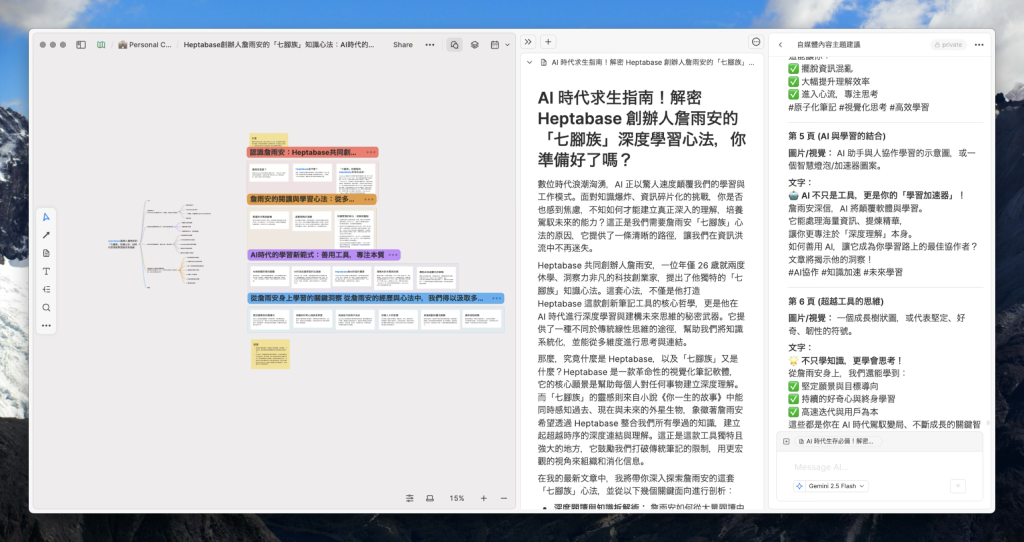Open the attached AI 時代生存必備 card chip
Image resolution: width=1024 pixels, height=542 pixels.
click(x=836, y=441)
